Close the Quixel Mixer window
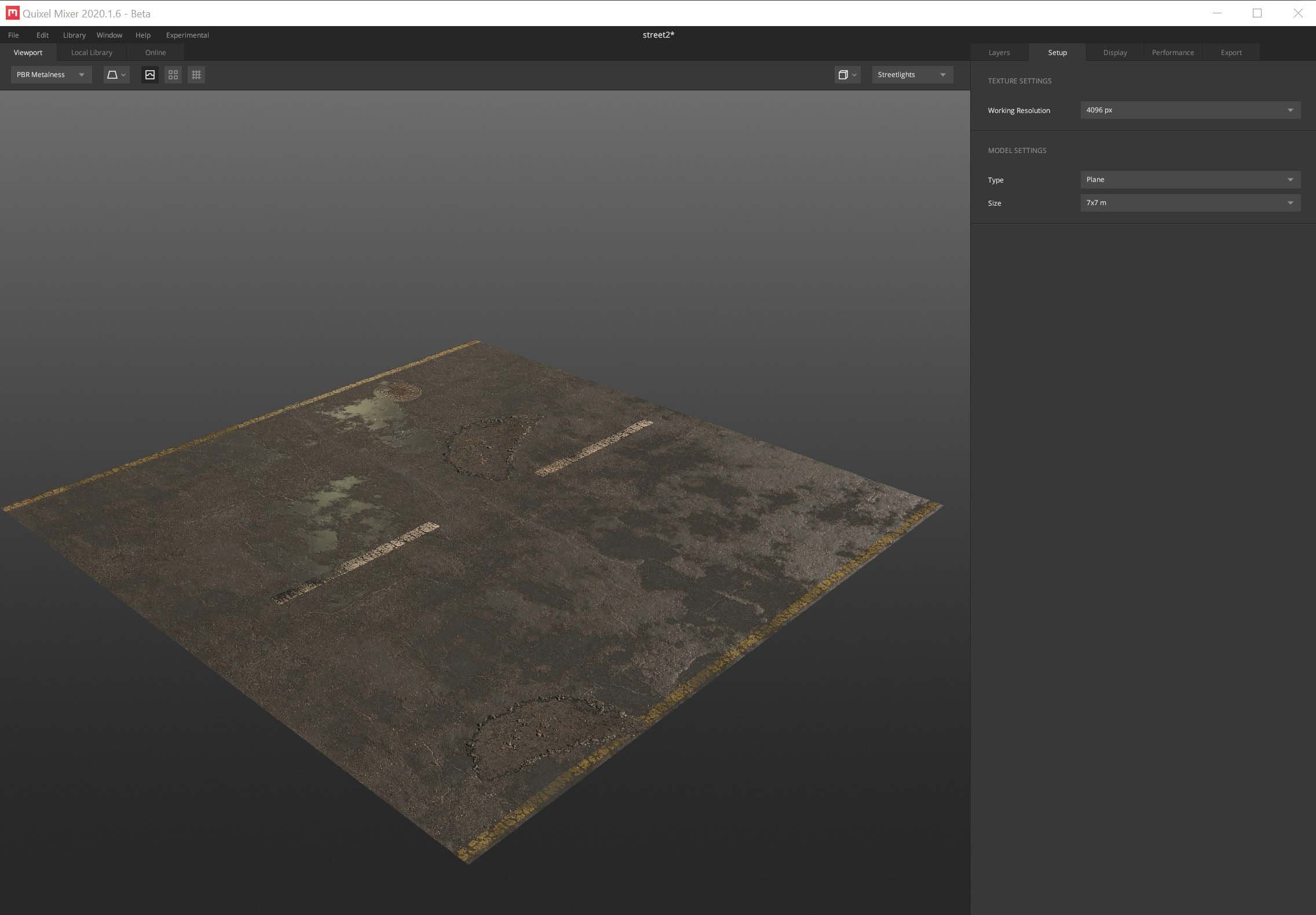Viewport: 1316px width, 915px height. [1297, 13]
